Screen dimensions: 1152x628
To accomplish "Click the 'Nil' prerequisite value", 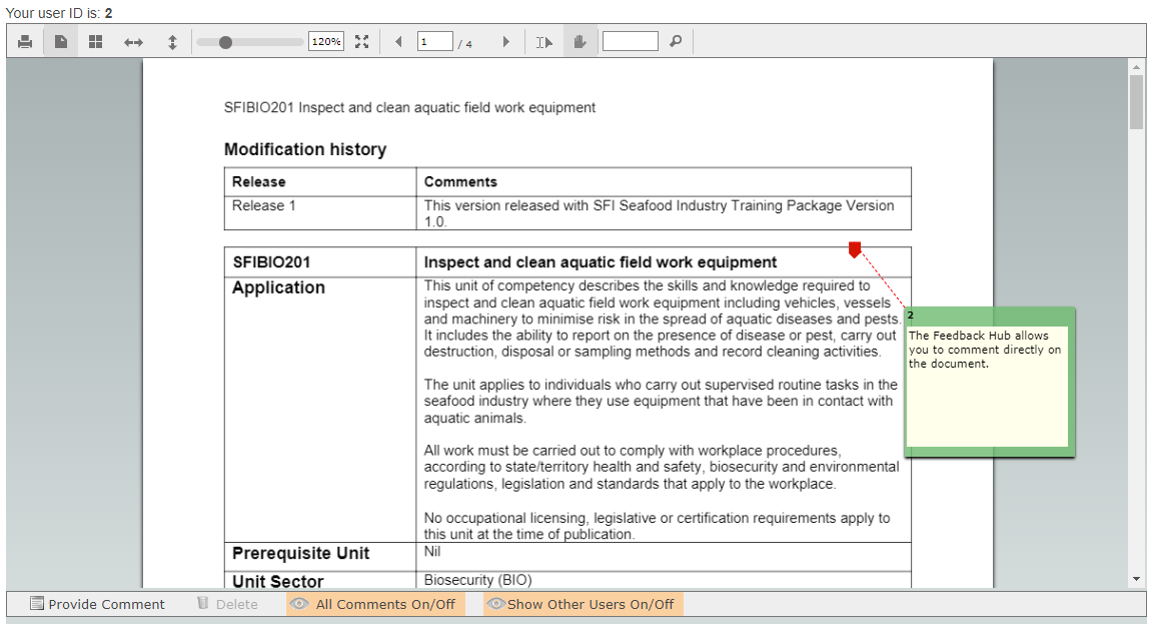I will [x=432, y=552].
